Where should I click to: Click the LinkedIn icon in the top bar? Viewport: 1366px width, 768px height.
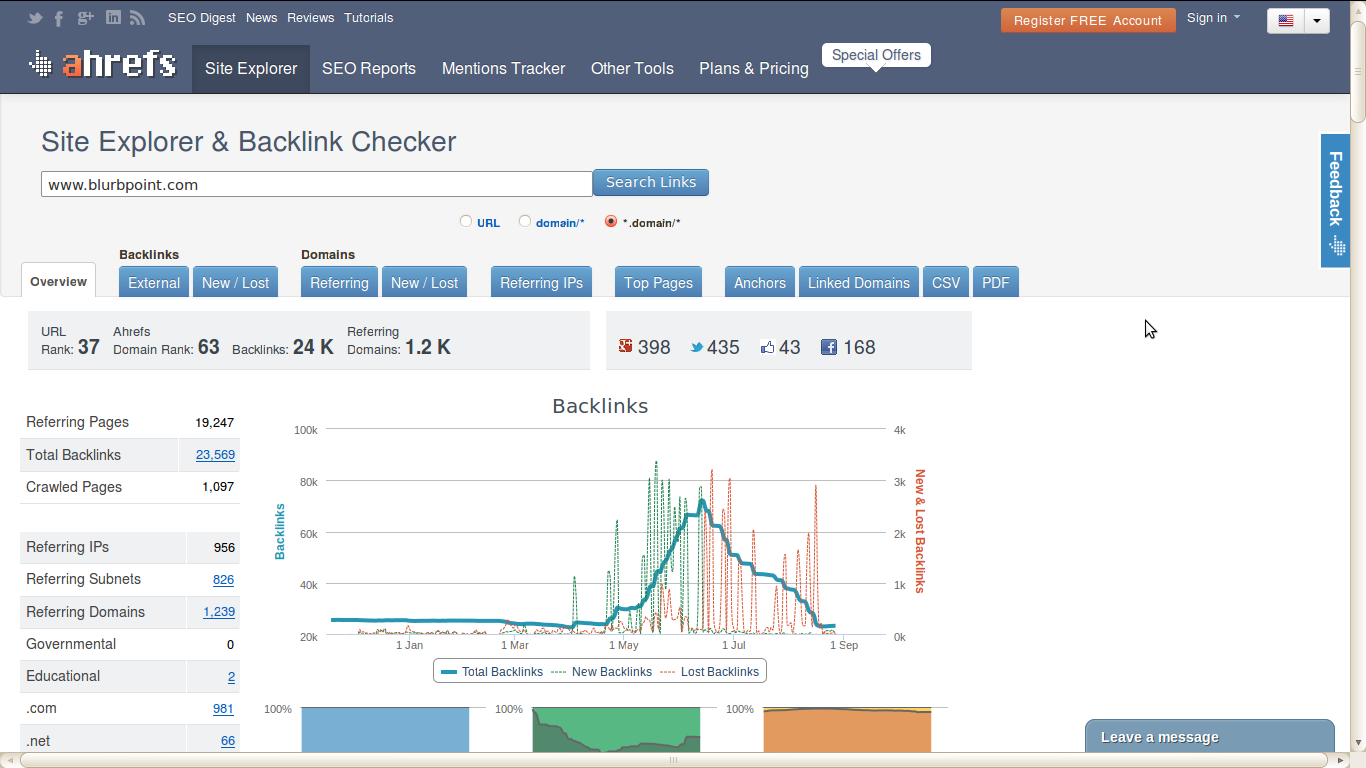coord(113,17)
